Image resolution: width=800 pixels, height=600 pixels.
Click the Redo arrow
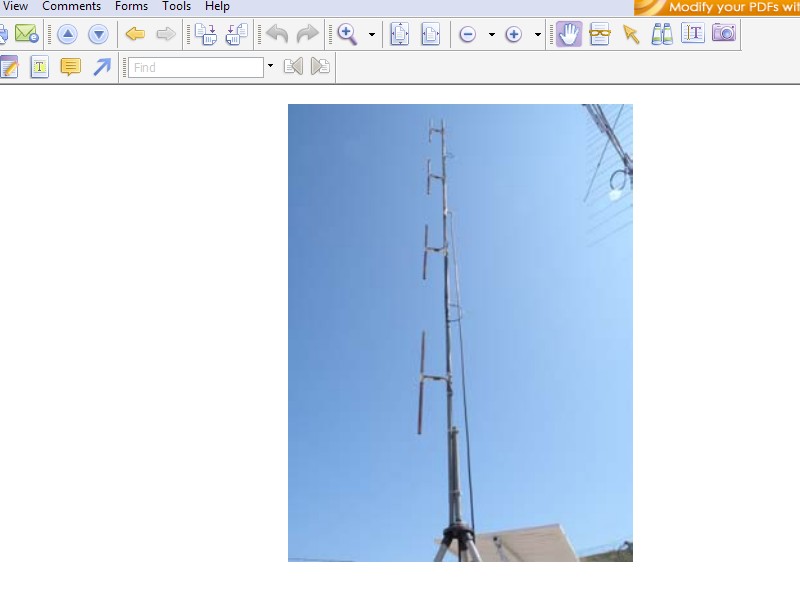pos(307,34)
